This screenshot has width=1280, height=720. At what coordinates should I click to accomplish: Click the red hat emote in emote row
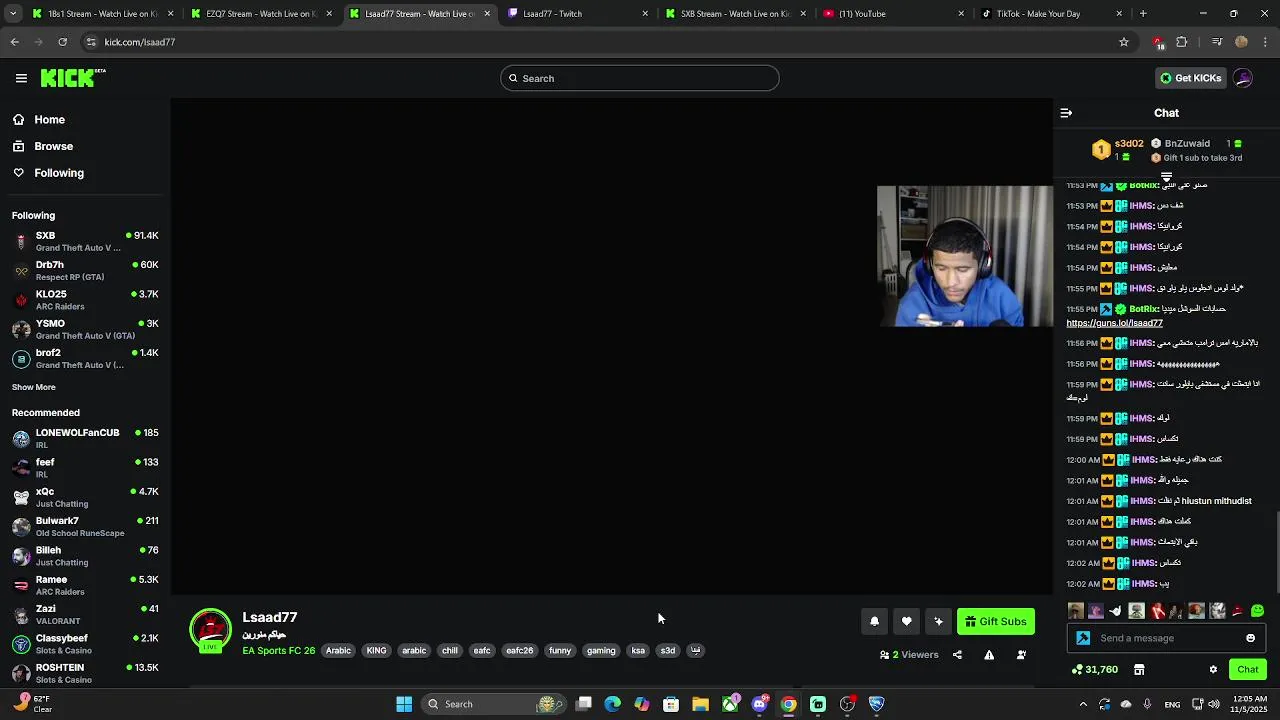pos(1237,611)
